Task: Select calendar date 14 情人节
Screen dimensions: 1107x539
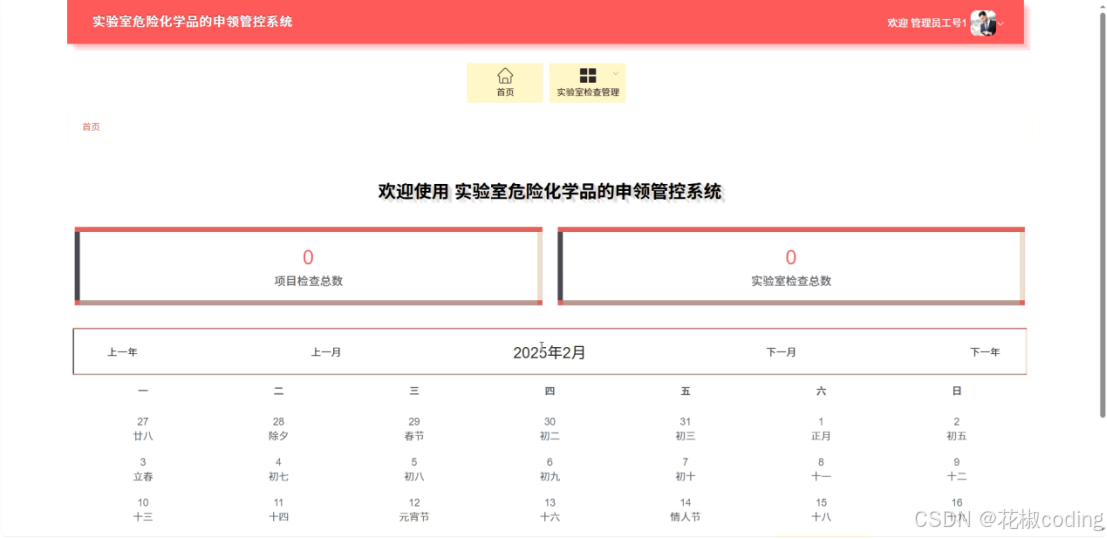Action: [685, 509]
